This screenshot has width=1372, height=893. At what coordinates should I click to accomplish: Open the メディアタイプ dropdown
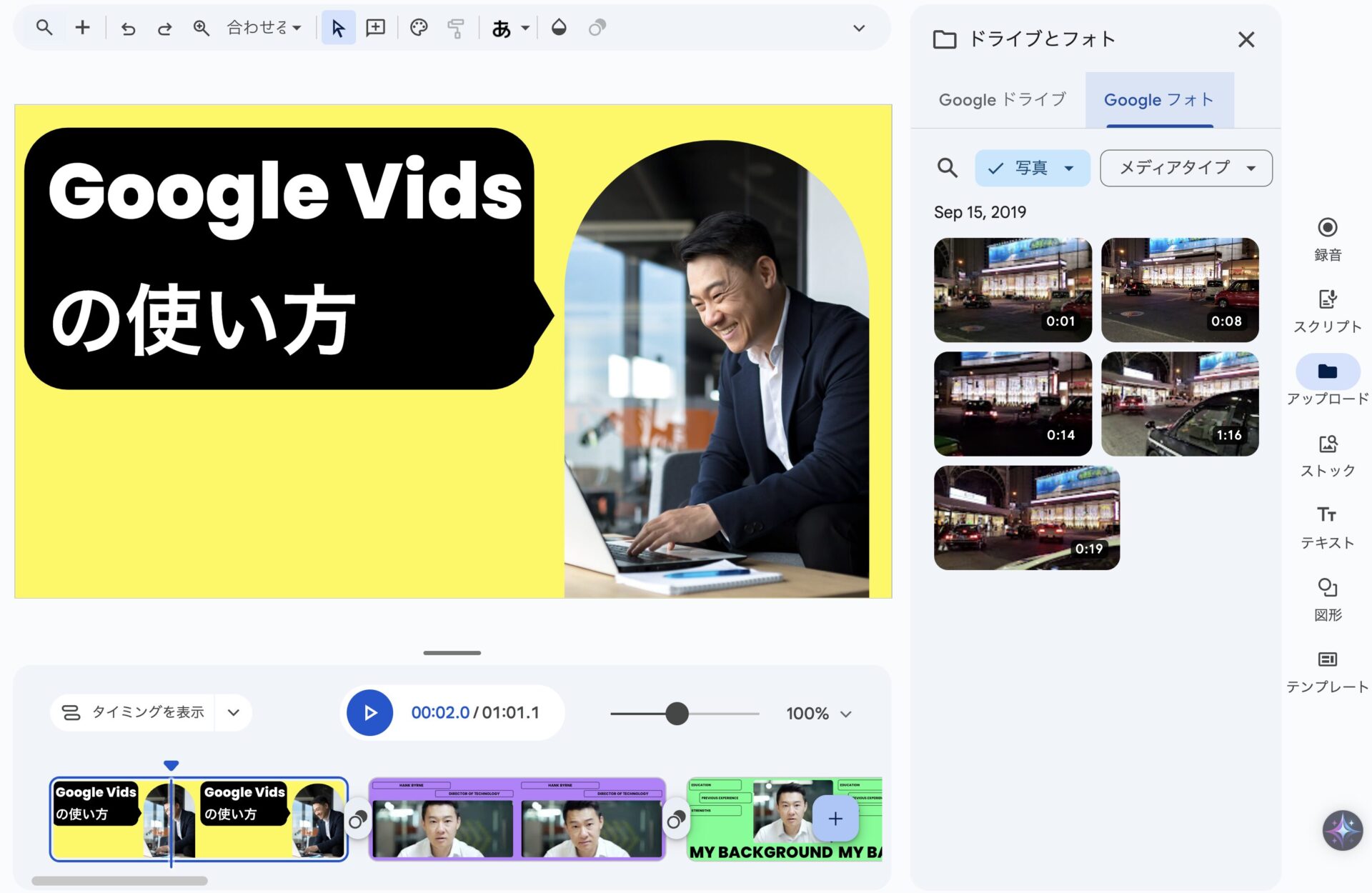pos(1185,168)
